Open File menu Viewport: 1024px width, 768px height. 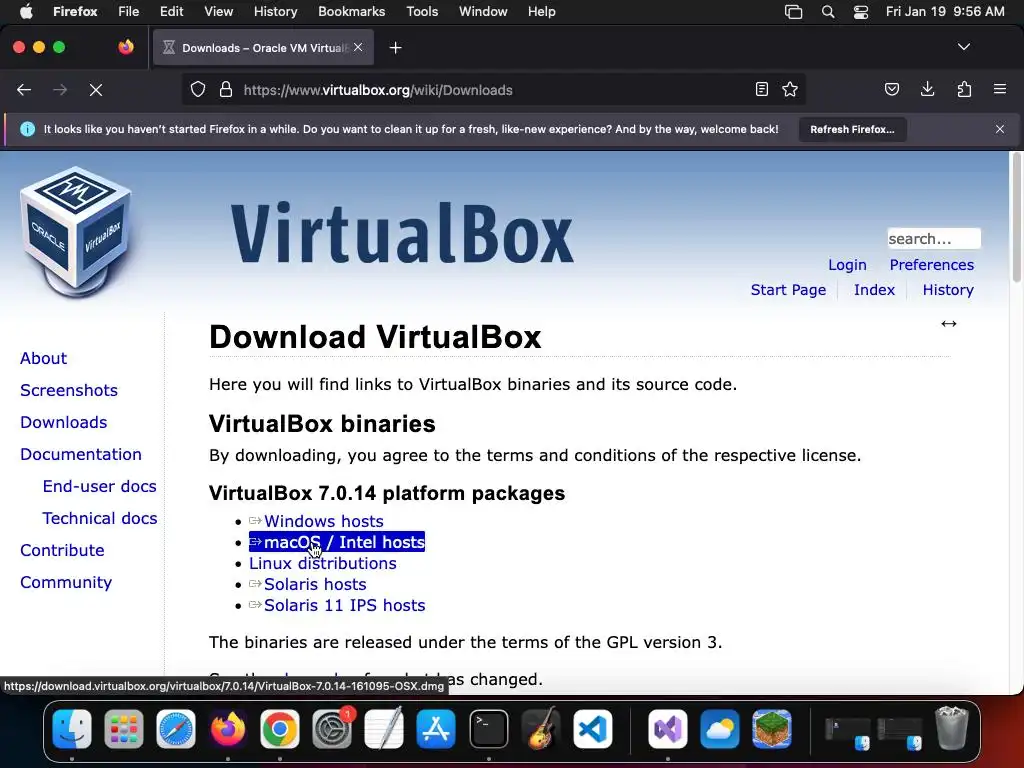pos(129,11)
